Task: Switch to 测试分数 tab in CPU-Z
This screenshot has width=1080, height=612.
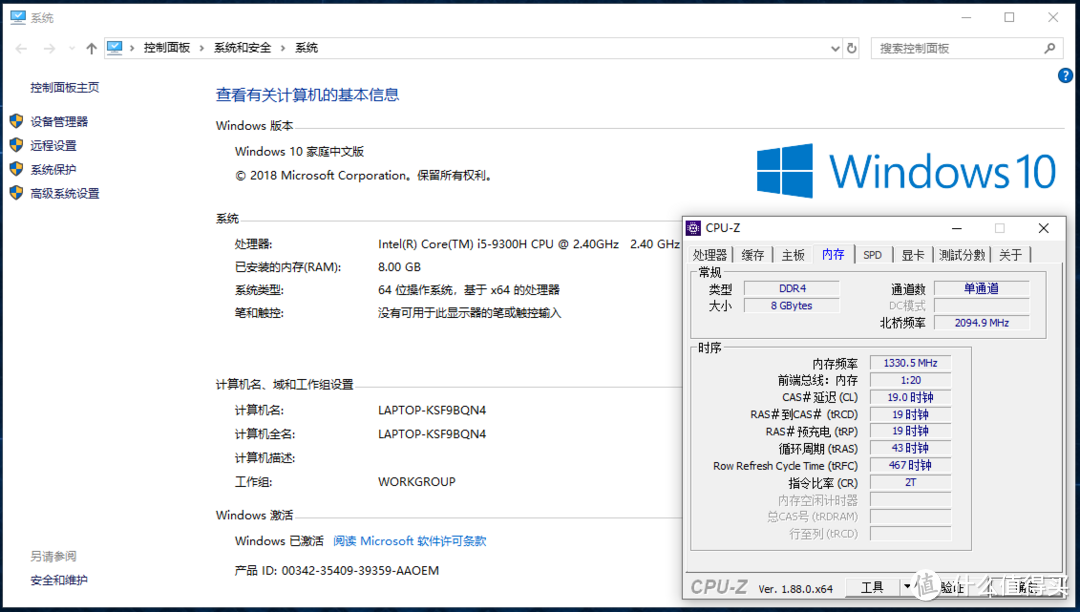Action: (962, 255)
